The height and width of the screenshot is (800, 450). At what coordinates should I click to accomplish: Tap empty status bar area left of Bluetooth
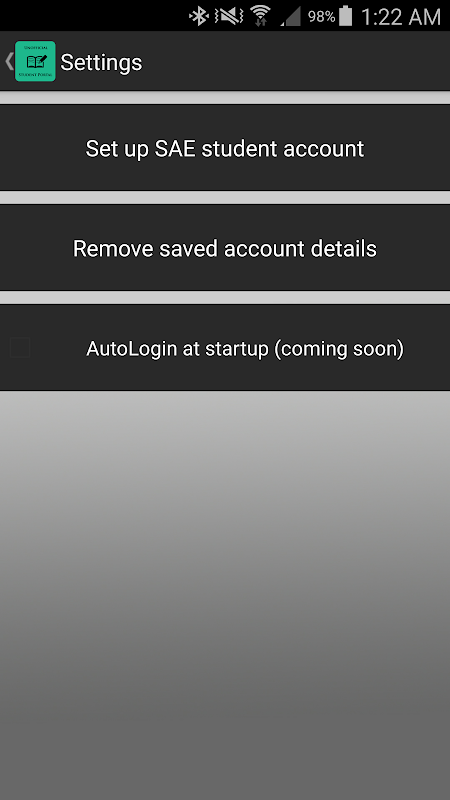click(94, 16)
